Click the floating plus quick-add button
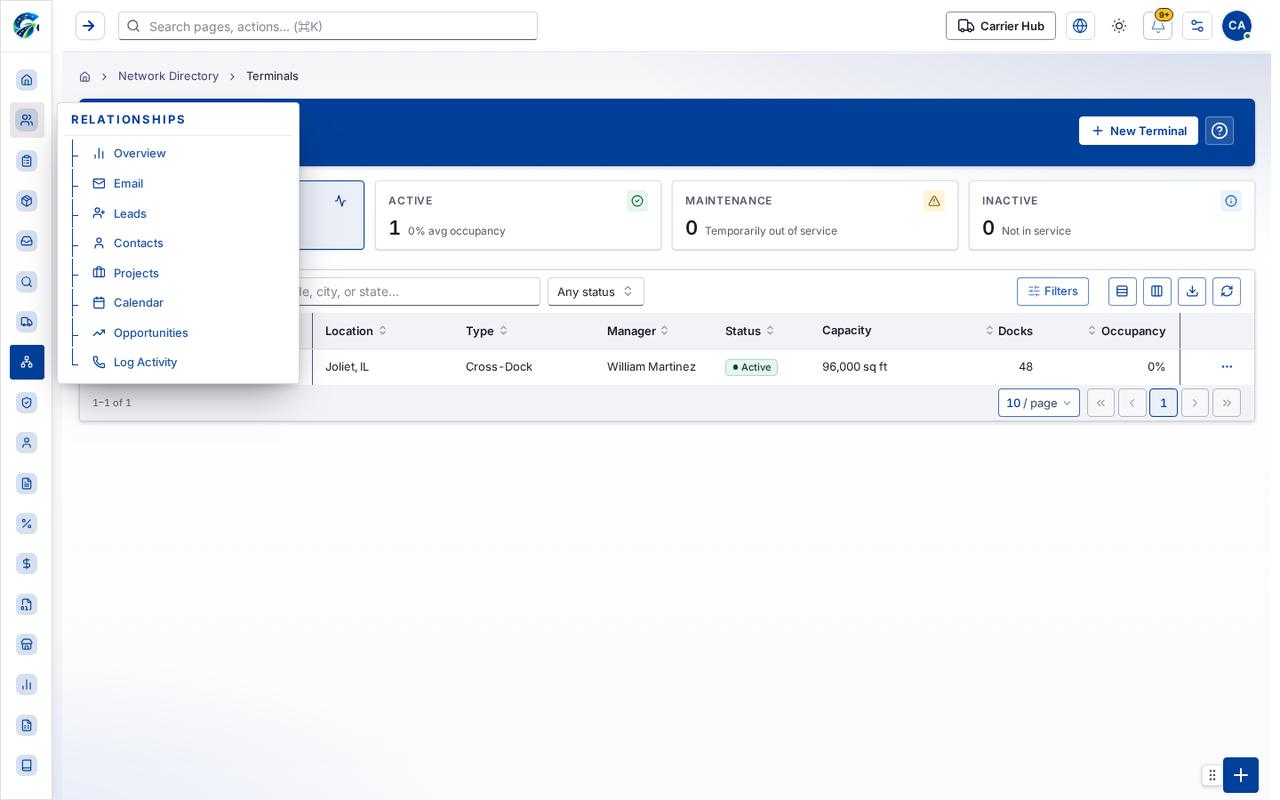 pos(1241,775)
